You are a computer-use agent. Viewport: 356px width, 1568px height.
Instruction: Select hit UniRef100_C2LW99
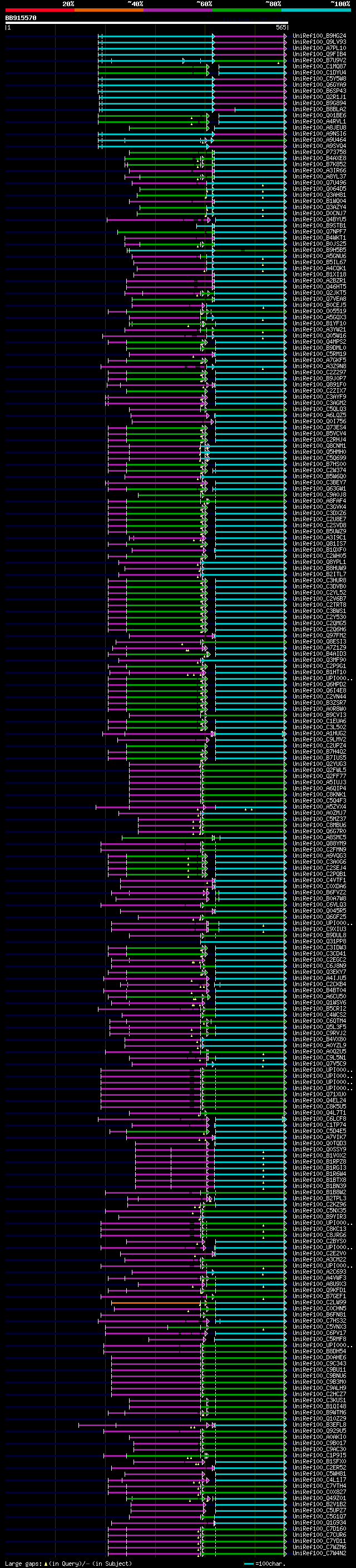[x=319, y=1303]
